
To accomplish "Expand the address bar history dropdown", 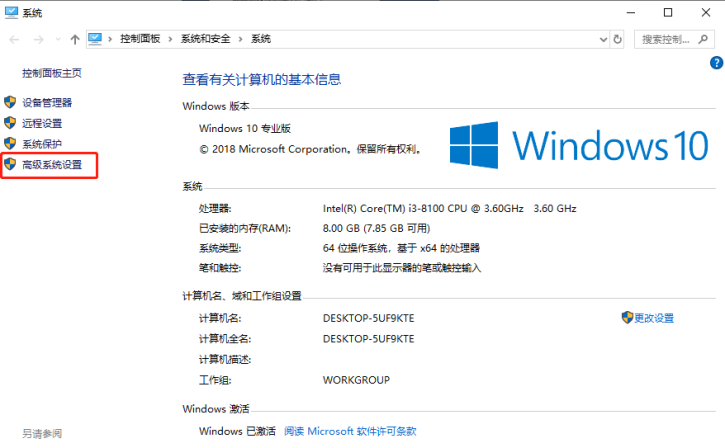I will tap(601, 39).
